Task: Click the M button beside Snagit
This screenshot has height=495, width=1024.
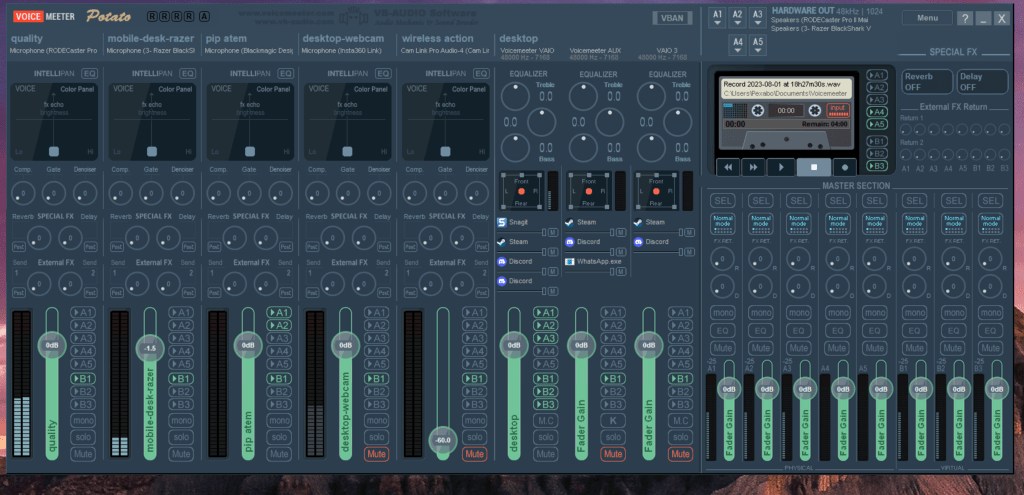Action: pos(552,232)
